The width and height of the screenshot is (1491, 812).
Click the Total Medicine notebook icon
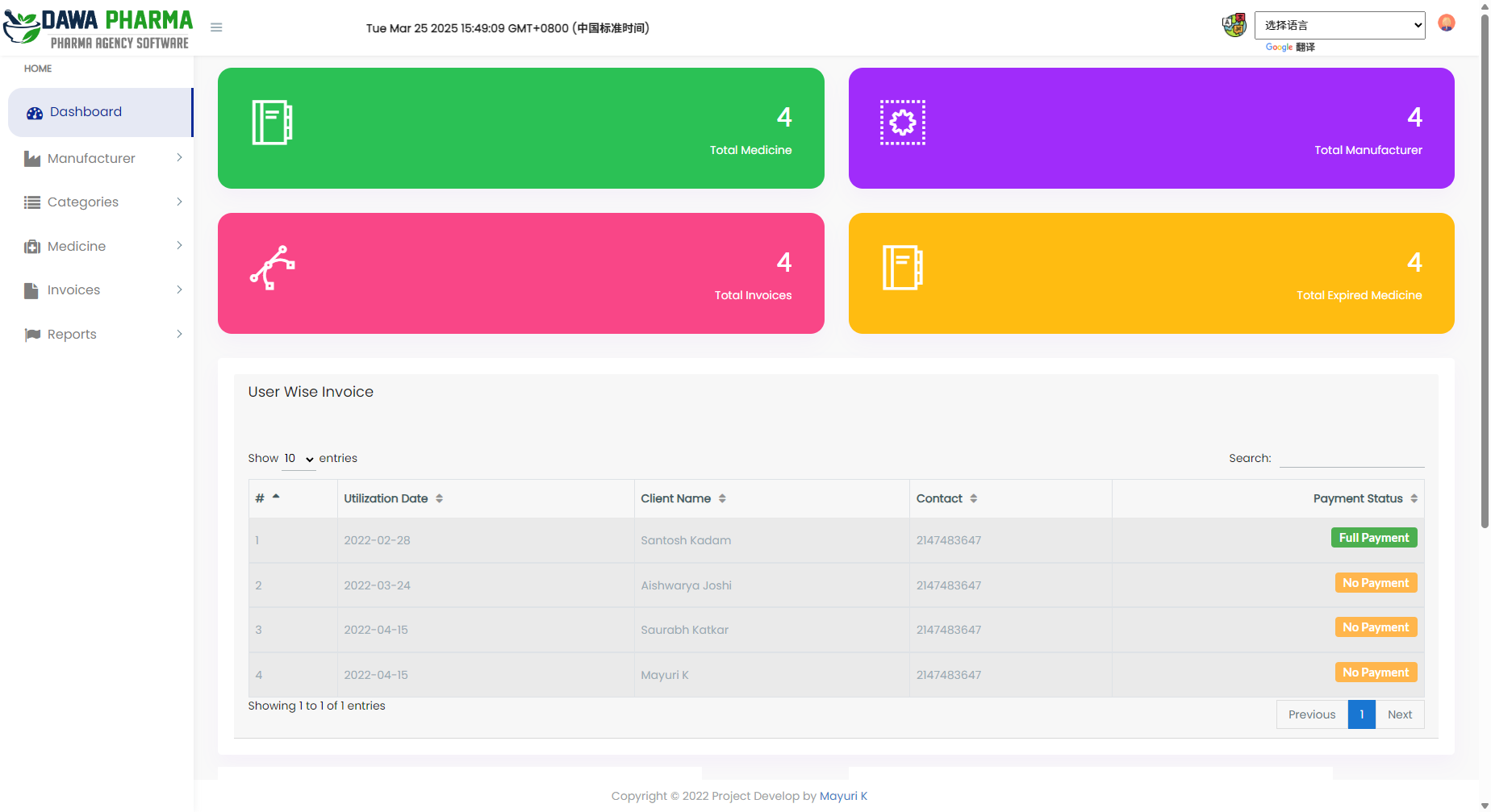pyautogui.click(x=272, y=123)
